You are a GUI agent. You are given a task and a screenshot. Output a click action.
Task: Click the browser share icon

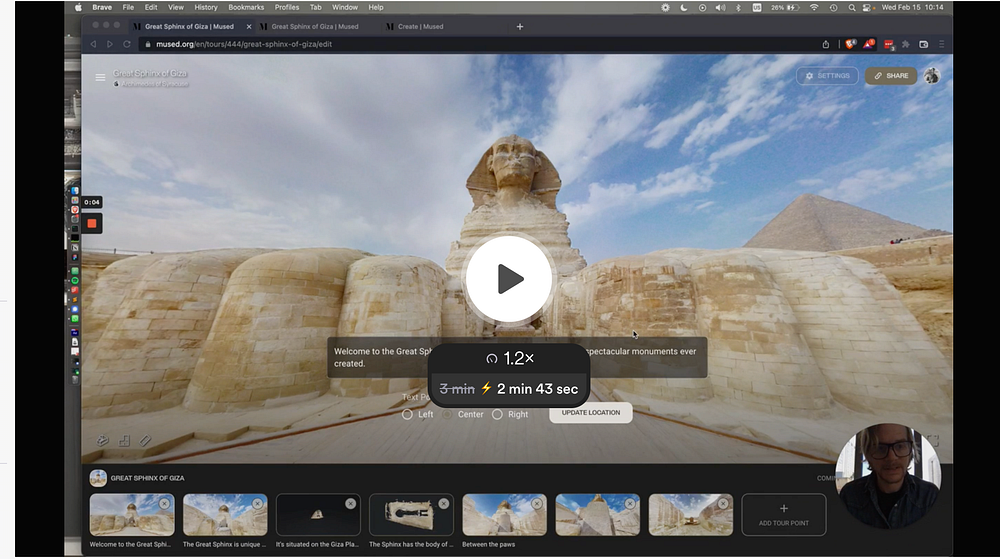[826, 44]
